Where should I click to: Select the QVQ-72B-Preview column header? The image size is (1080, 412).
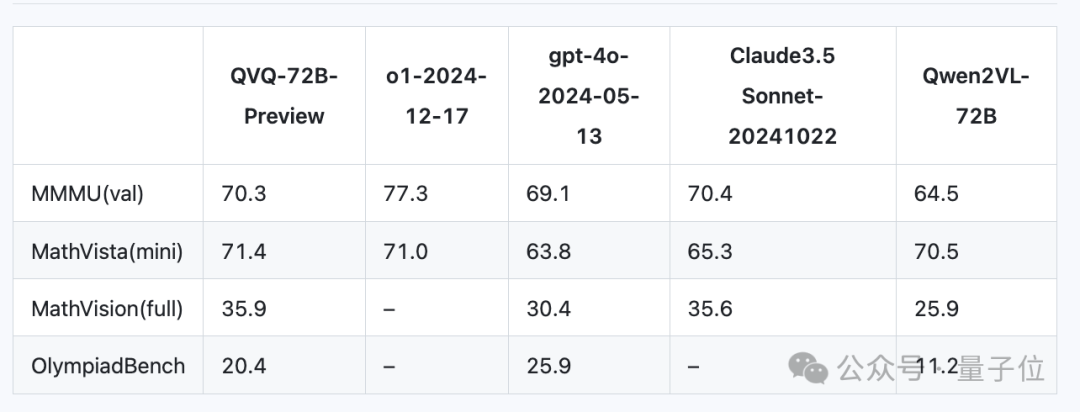[284, 95]
